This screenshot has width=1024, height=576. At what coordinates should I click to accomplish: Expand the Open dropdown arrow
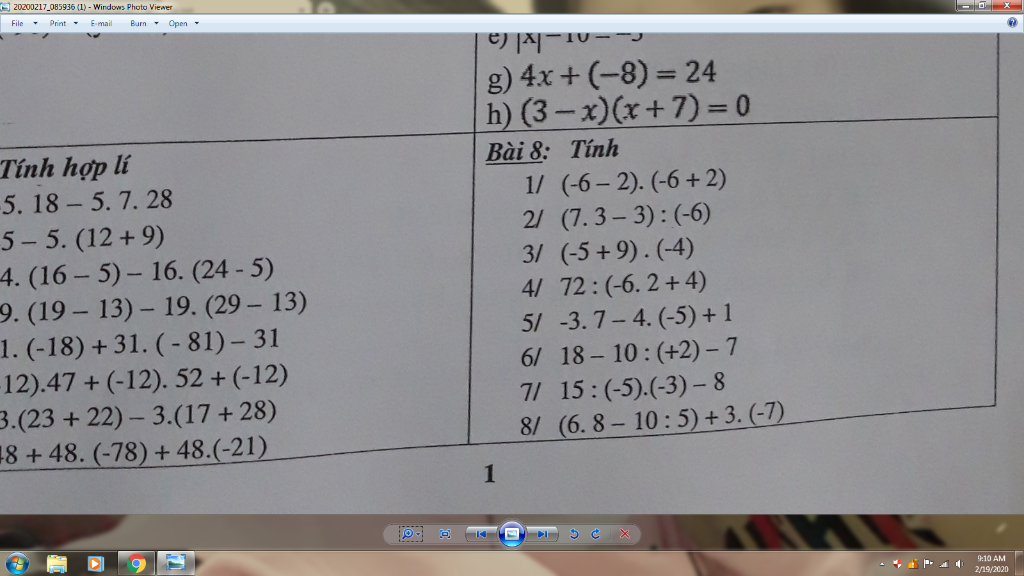tap(197, 24)
